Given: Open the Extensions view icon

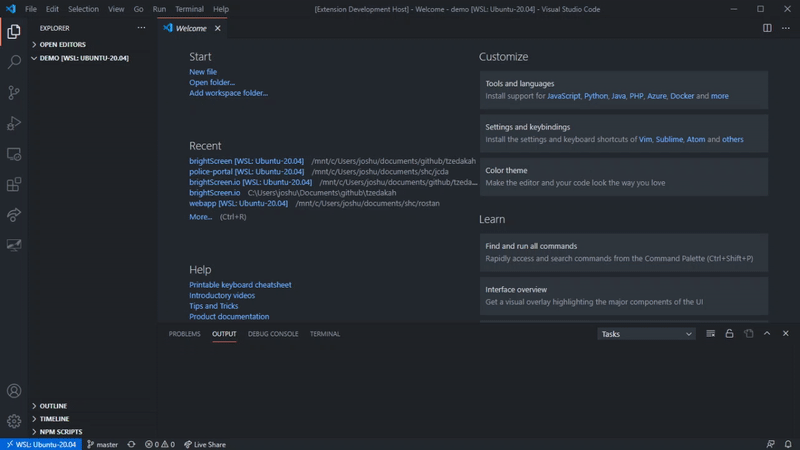Looking at the screenshot, I should click(14, 185).
